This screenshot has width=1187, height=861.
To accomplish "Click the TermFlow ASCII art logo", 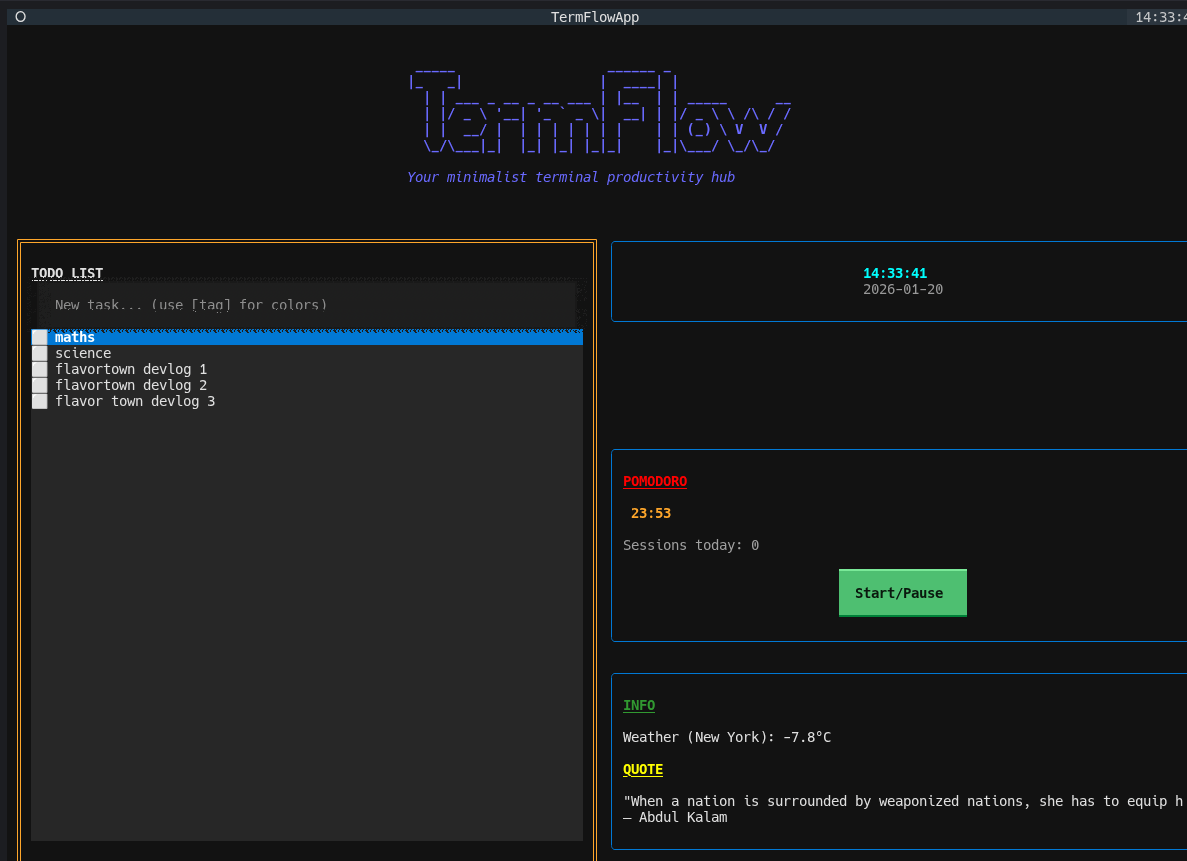I will tap(600, 112).
